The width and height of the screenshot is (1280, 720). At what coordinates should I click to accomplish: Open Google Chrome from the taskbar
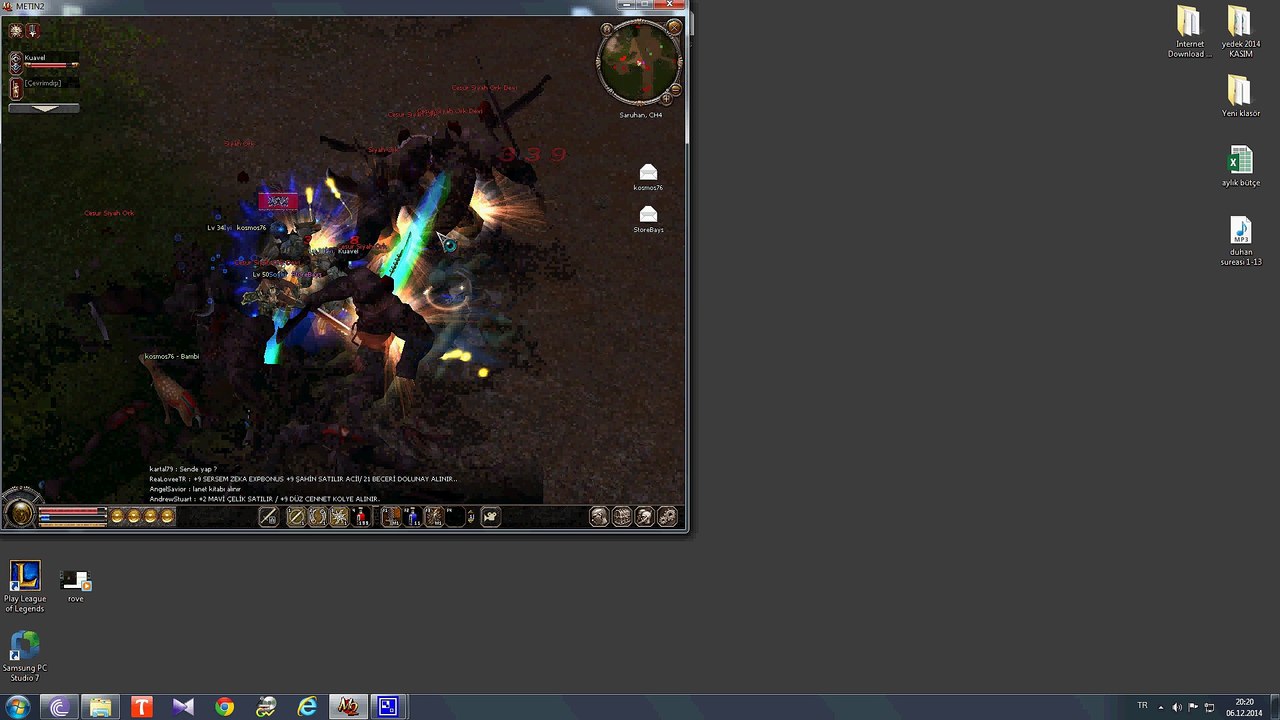pyautogui.click(x=224, y=707)
